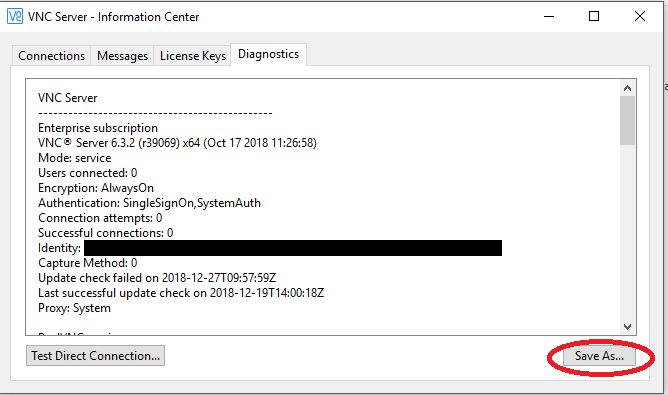Click the scrollbar up arrow
This screenshot has height=395, width=668.
click(x=627, y=88)
